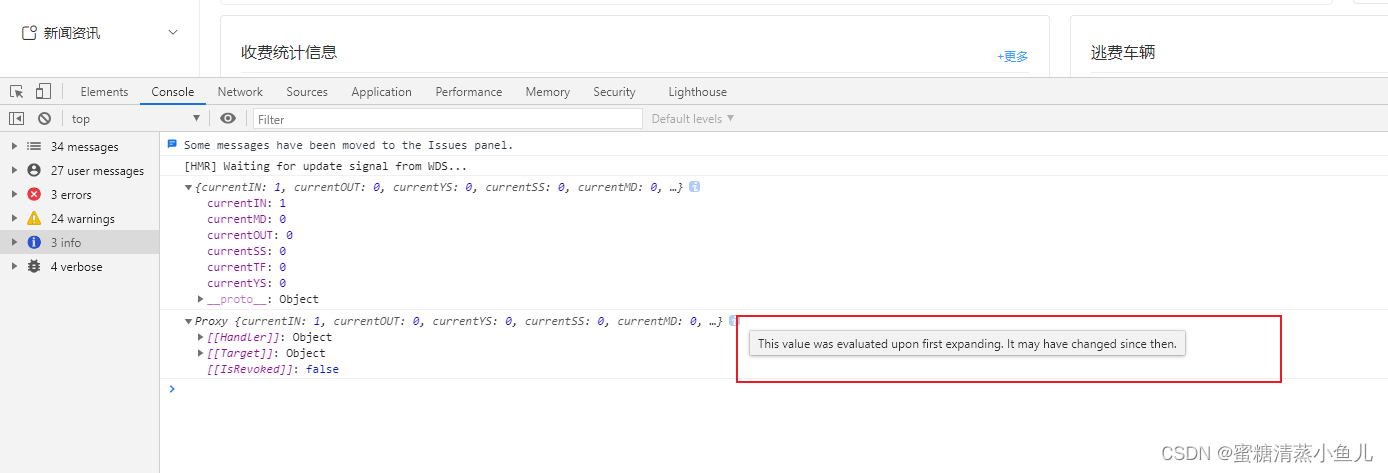Open the Security tab
The height and width of the screenshot is (473, 1388).
tap(614, 91)
